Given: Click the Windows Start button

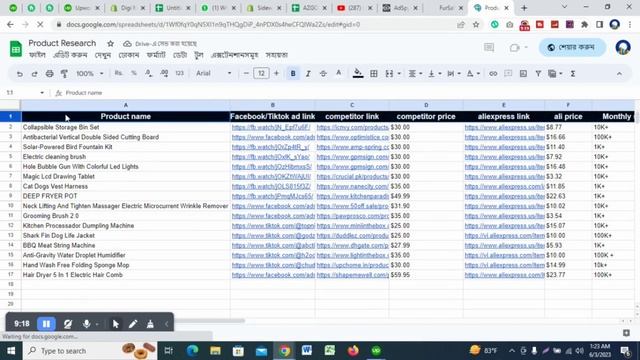Looking at the screenshot, I should click(11, 351).
